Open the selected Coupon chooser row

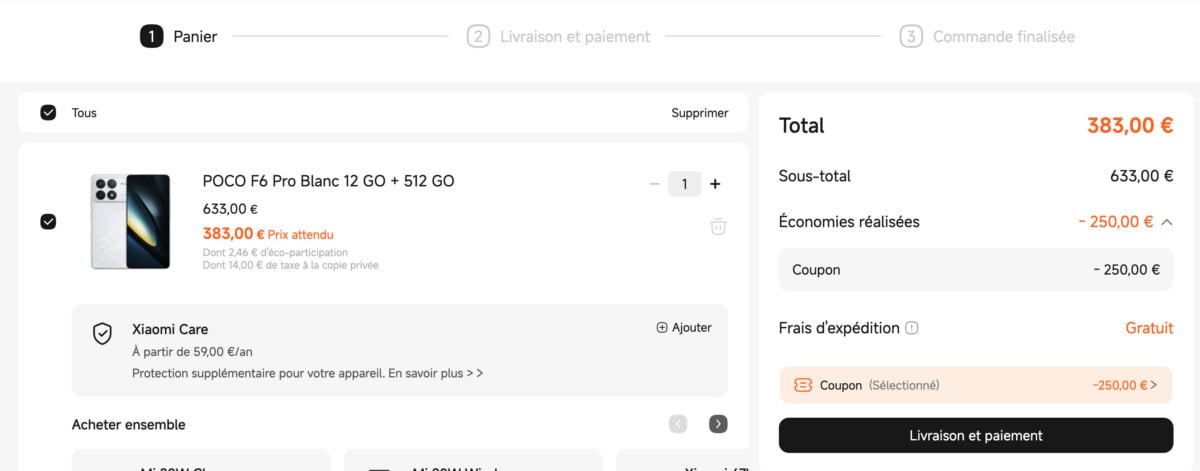coord(976,385)
